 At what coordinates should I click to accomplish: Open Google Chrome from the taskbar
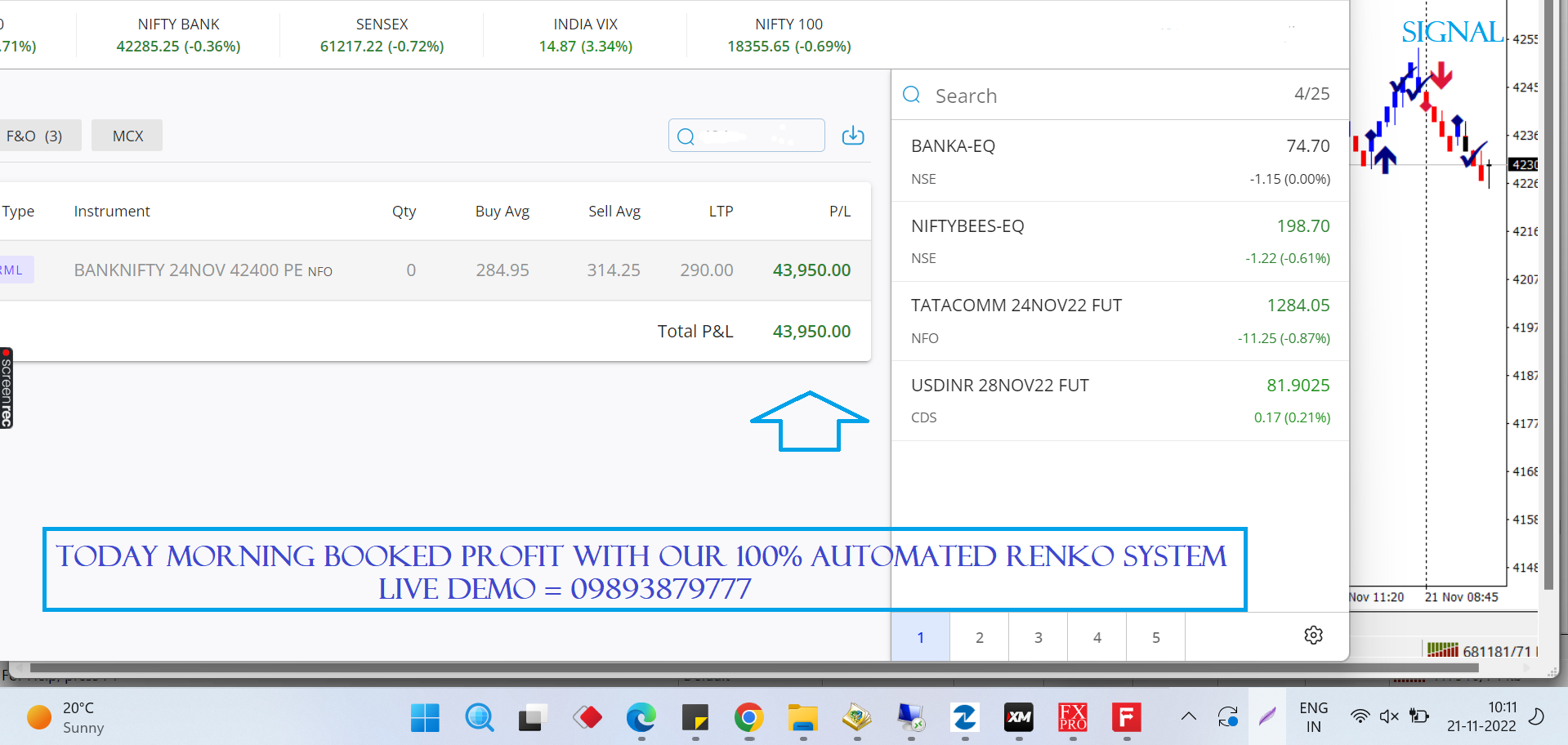[748, 717]
